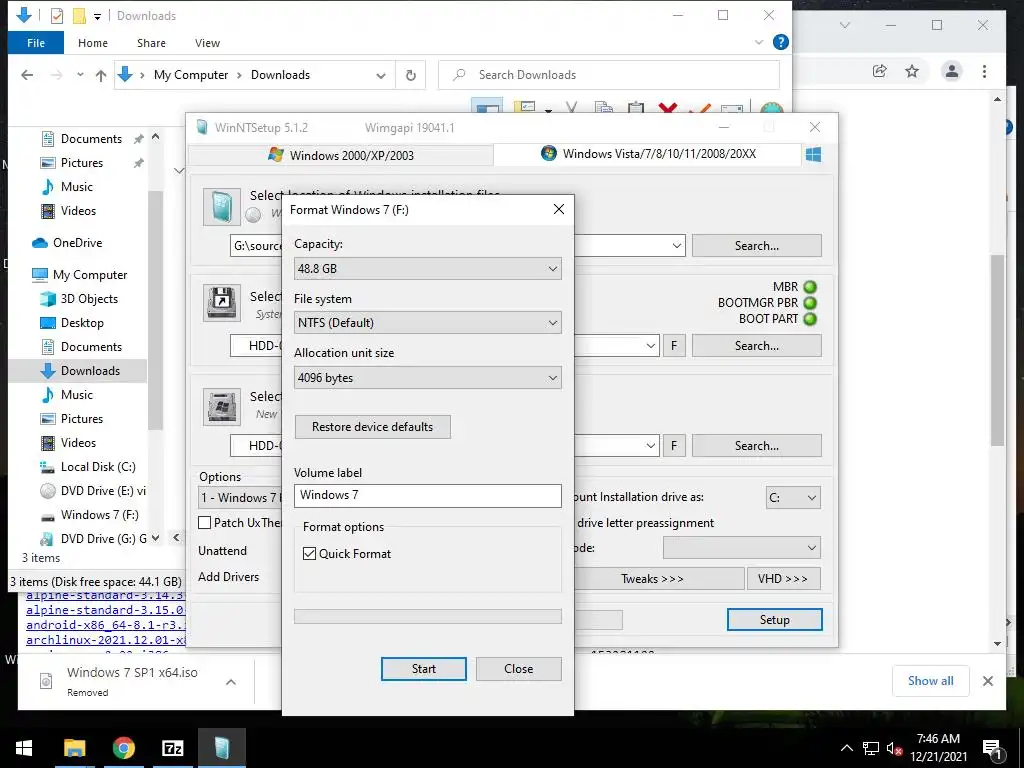Open File Explorer from taskbar
1024x768 pixels.
[74, 748]
